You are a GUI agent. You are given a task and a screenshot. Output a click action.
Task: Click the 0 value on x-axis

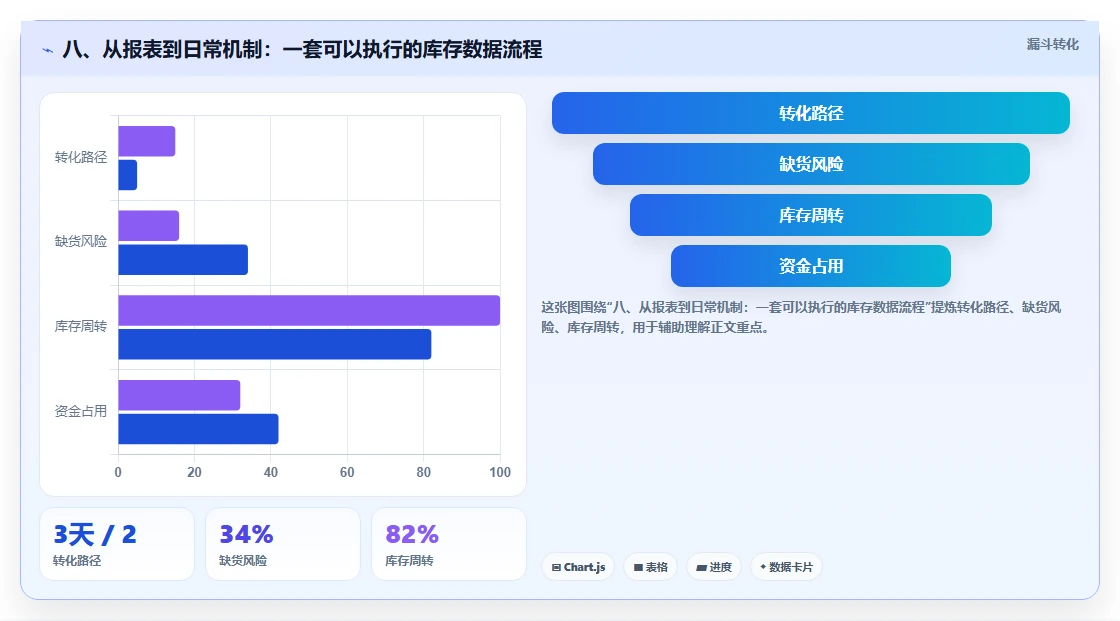[x=118, y=472]
